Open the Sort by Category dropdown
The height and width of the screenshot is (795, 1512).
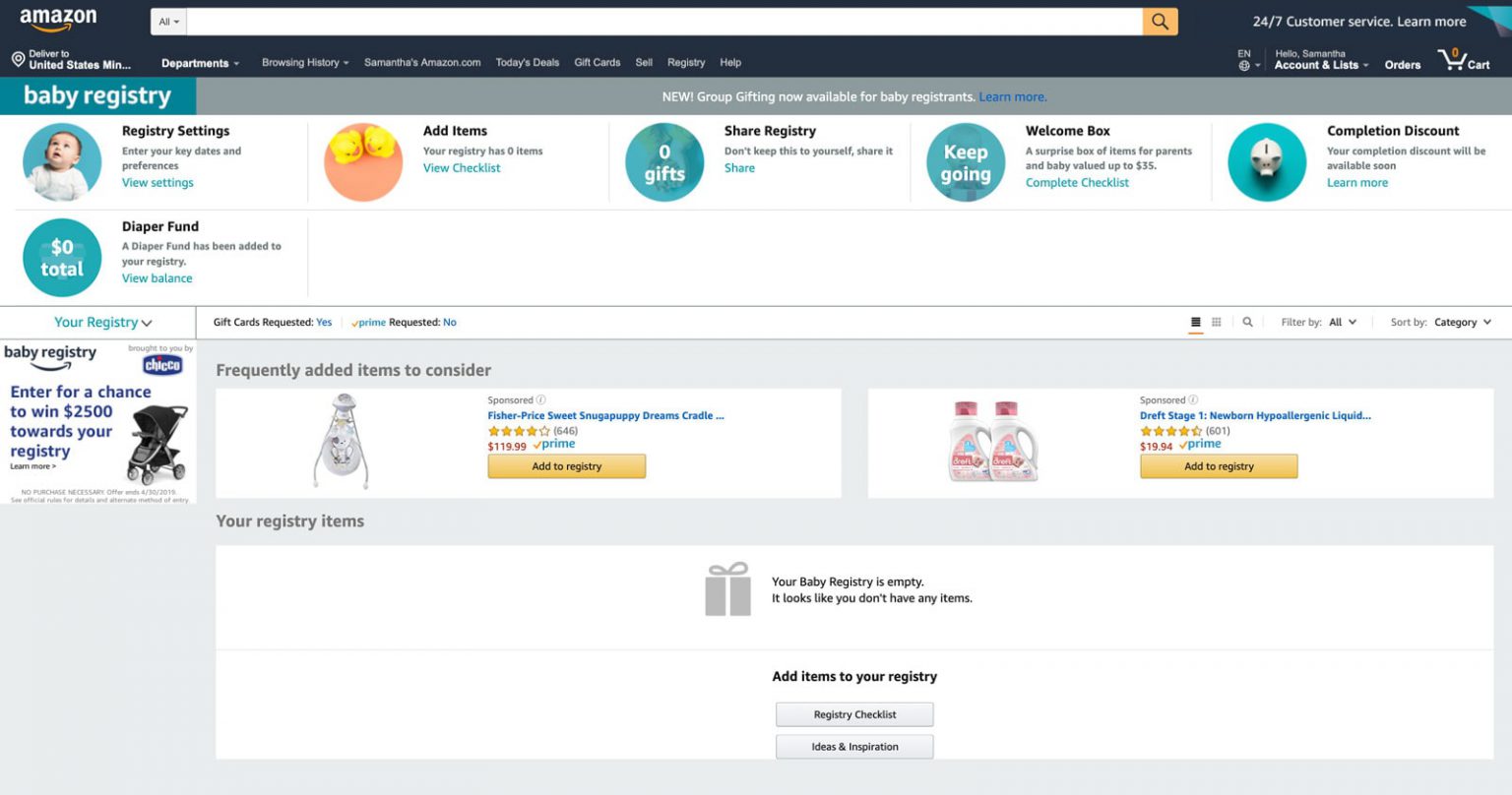pos(1461,323)
